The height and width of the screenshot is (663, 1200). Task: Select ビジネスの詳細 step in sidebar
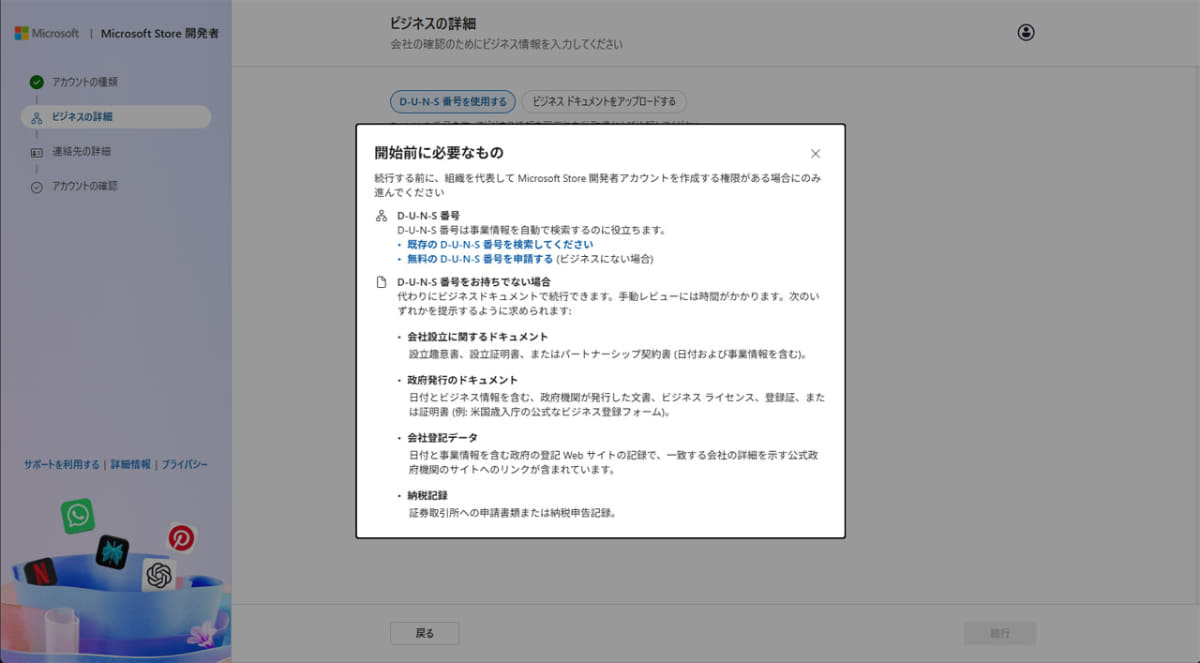click(116, 117)
